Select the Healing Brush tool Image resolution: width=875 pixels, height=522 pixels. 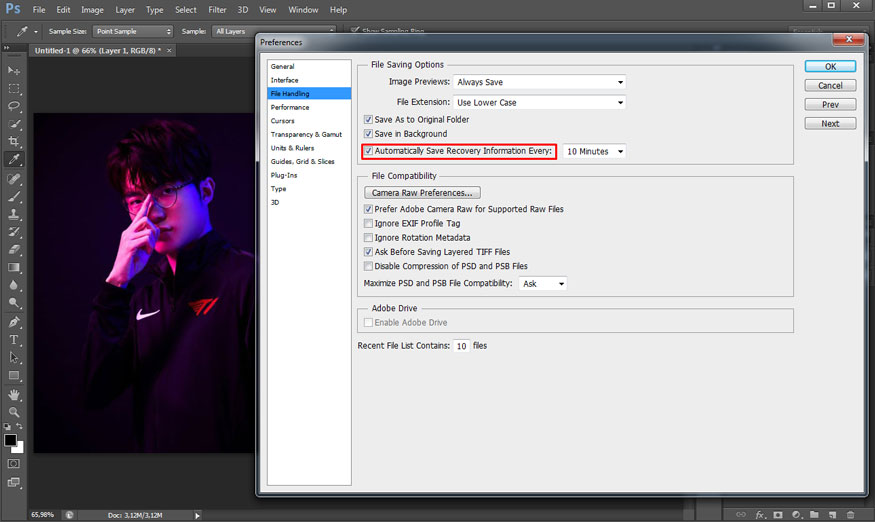point(14,179)
